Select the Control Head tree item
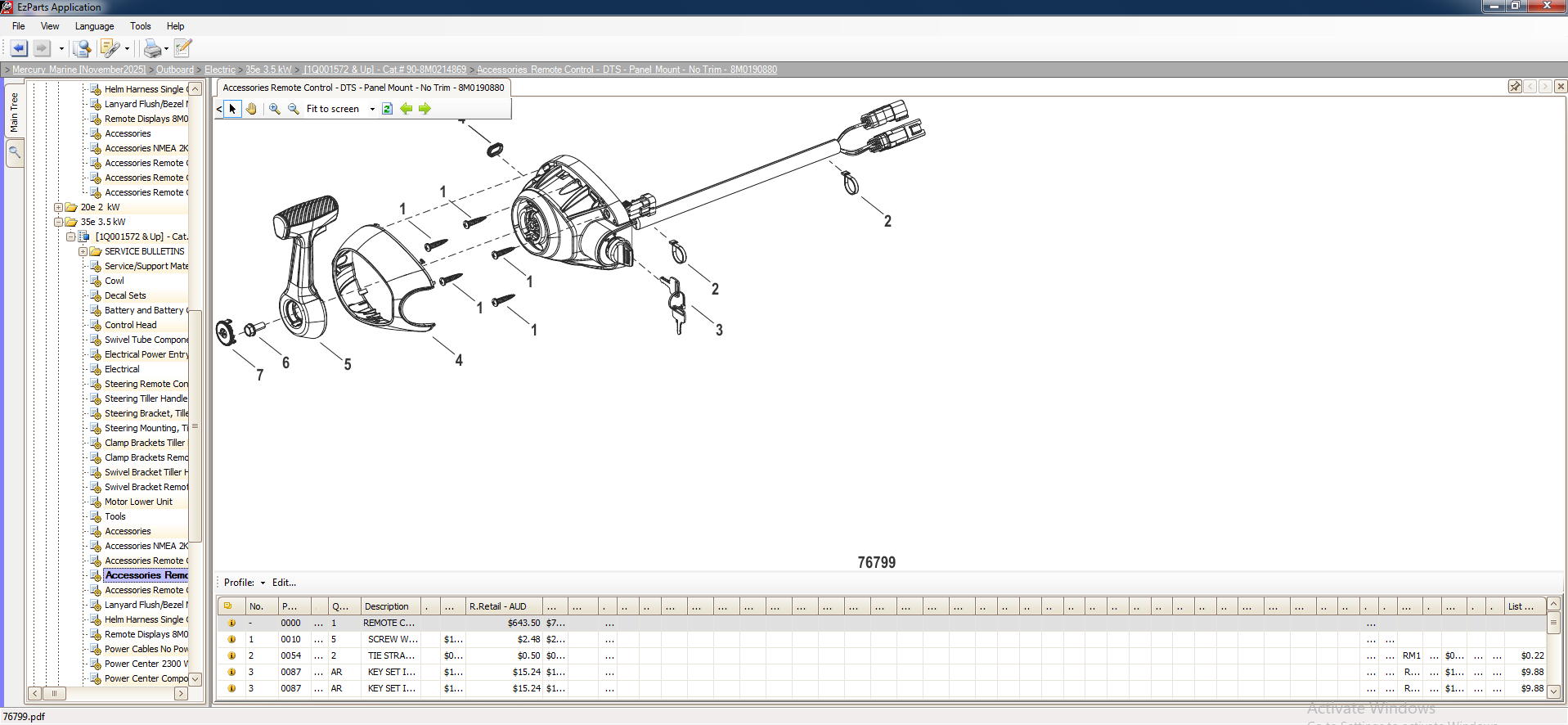 click(x=131, y=325)
